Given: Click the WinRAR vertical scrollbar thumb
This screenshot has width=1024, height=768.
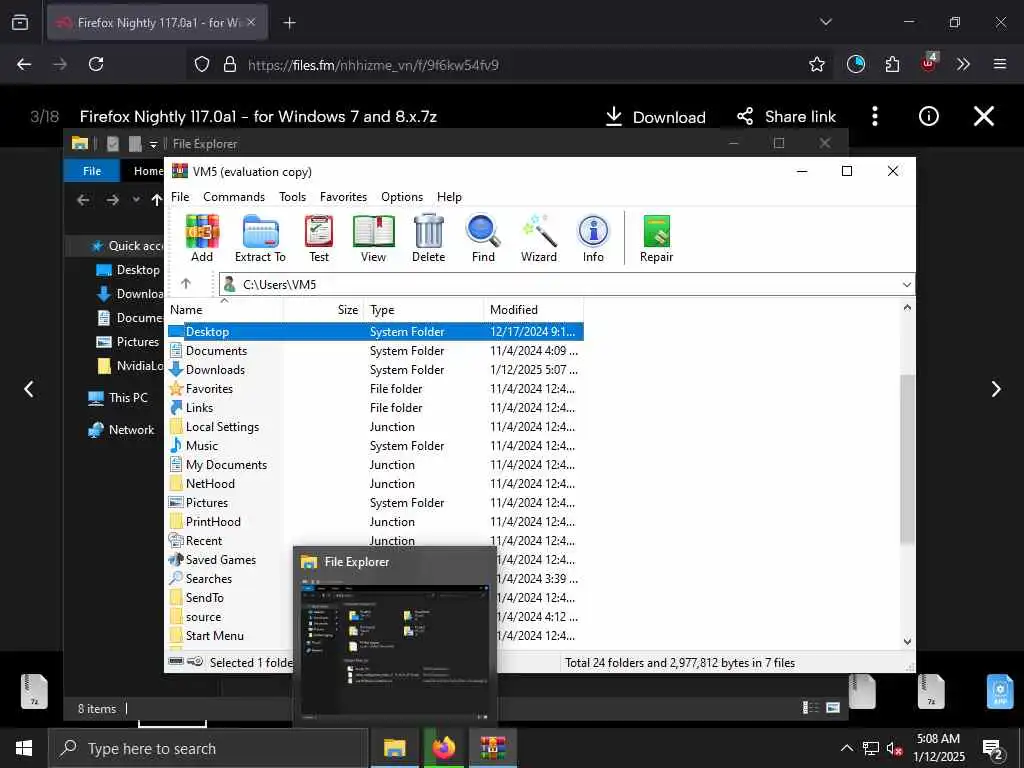Looking at the screenshot, I should tap(907, 458).
